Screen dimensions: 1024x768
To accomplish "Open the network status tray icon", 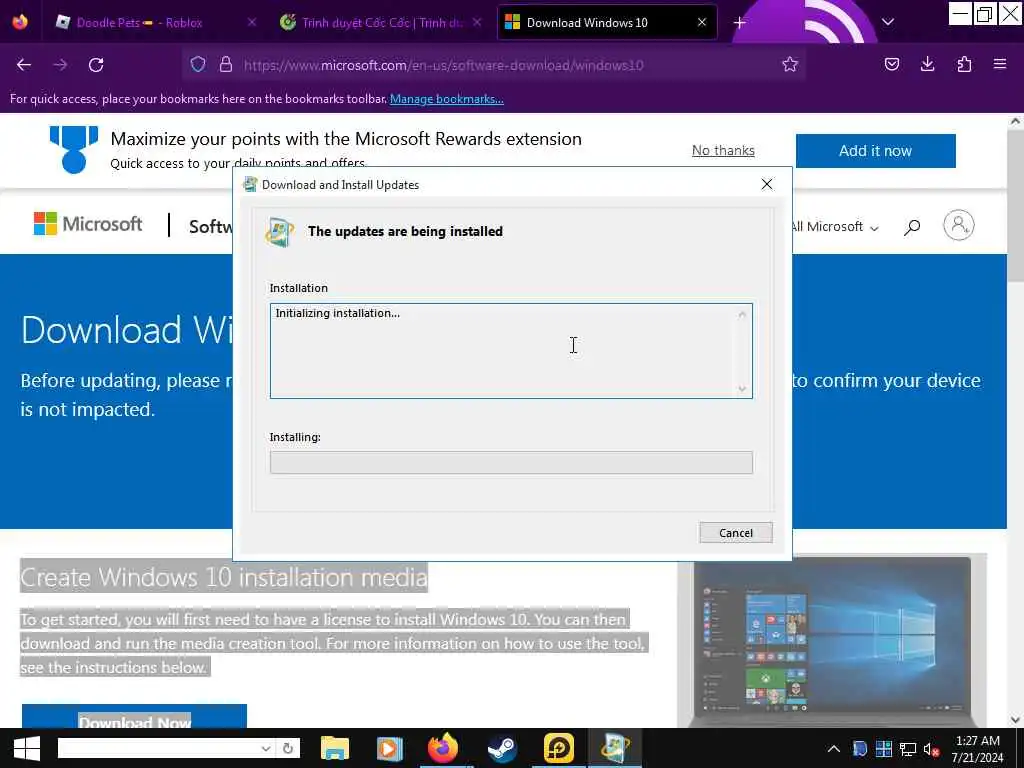I will point(908,748).
